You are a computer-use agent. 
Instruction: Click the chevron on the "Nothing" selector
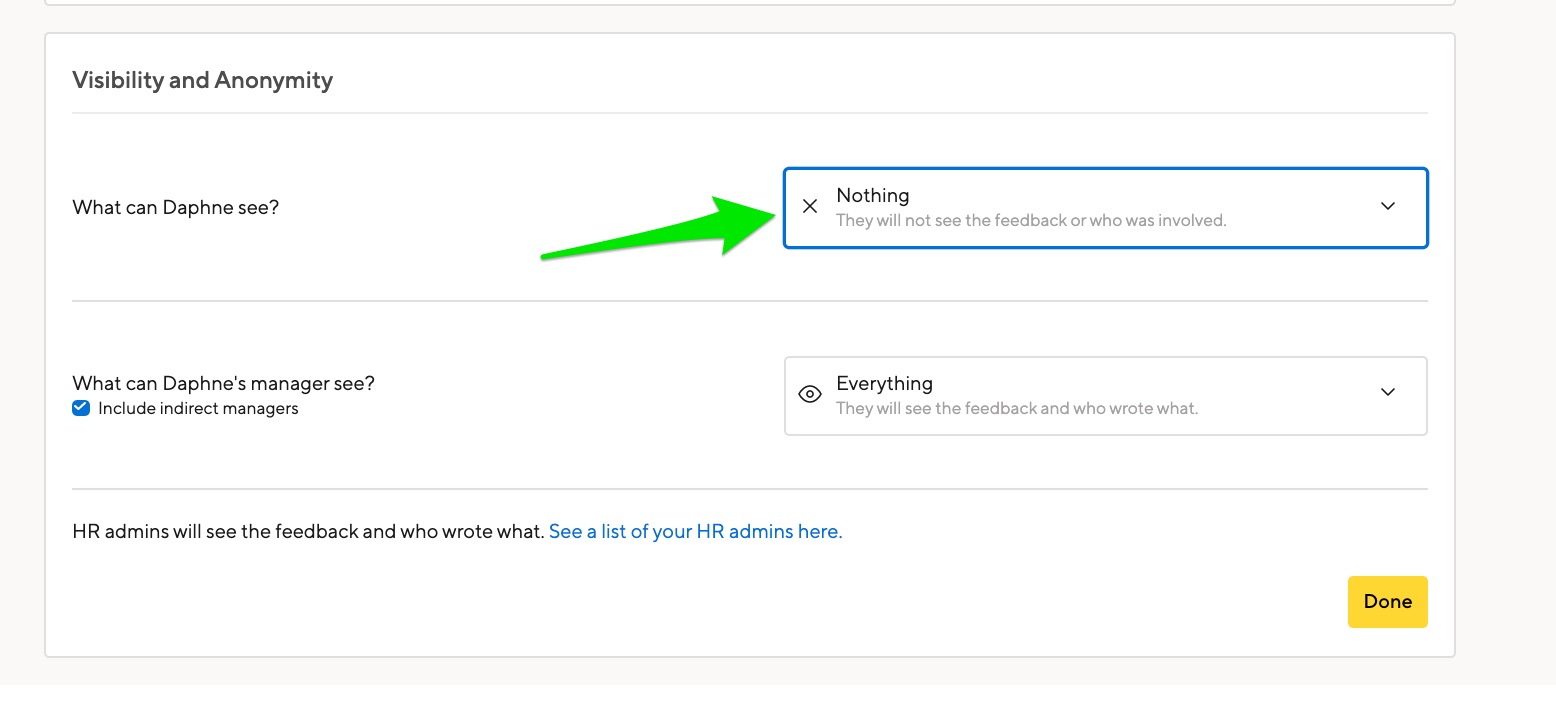click(1388, 206)
